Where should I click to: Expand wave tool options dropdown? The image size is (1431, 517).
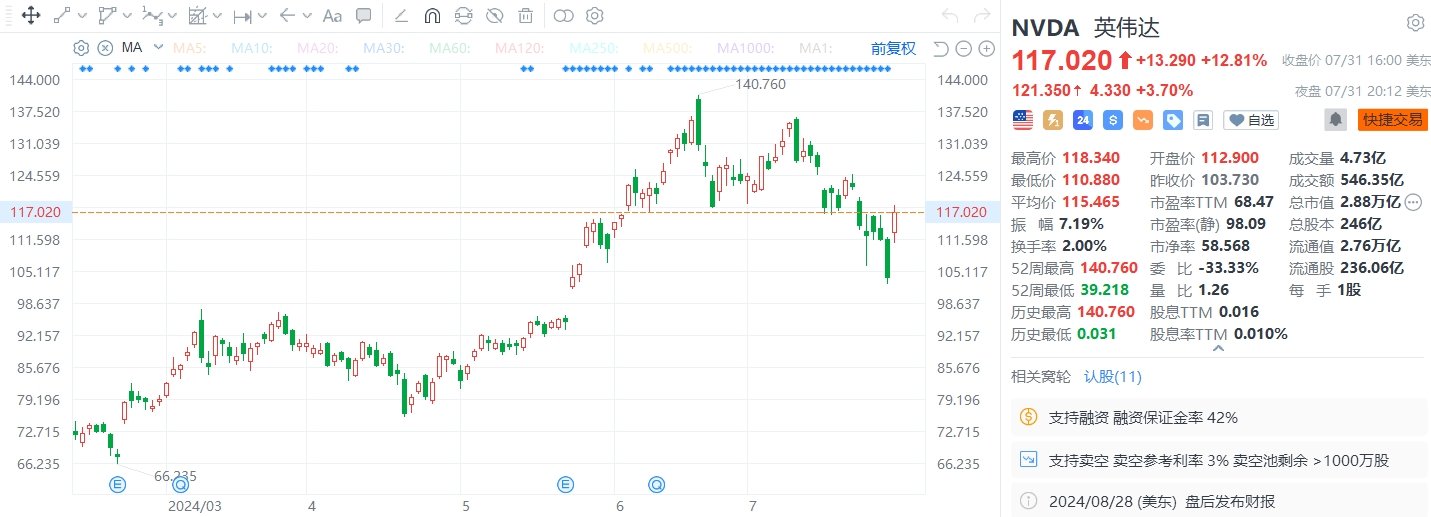pyautogui.click(x=173, y=16)
